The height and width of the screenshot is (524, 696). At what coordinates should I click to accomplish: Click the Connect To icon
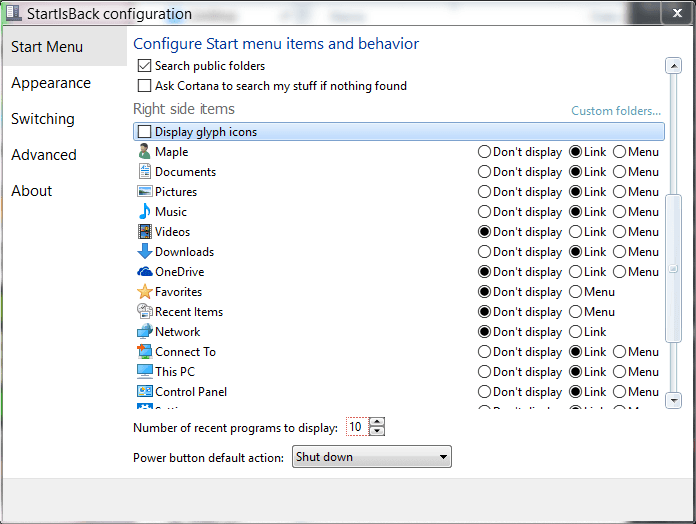tap(145, 351)
